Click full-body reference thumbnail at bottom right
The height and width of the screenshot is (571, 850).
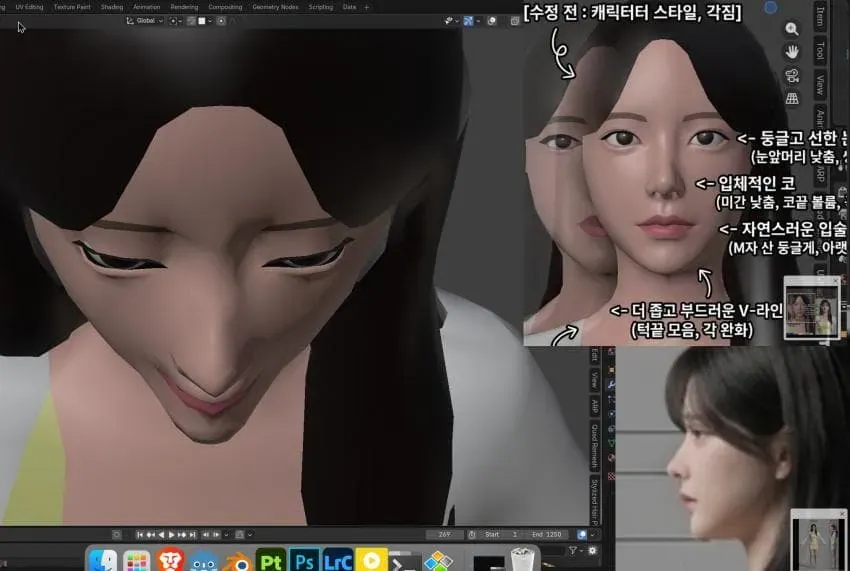[819, 540]
